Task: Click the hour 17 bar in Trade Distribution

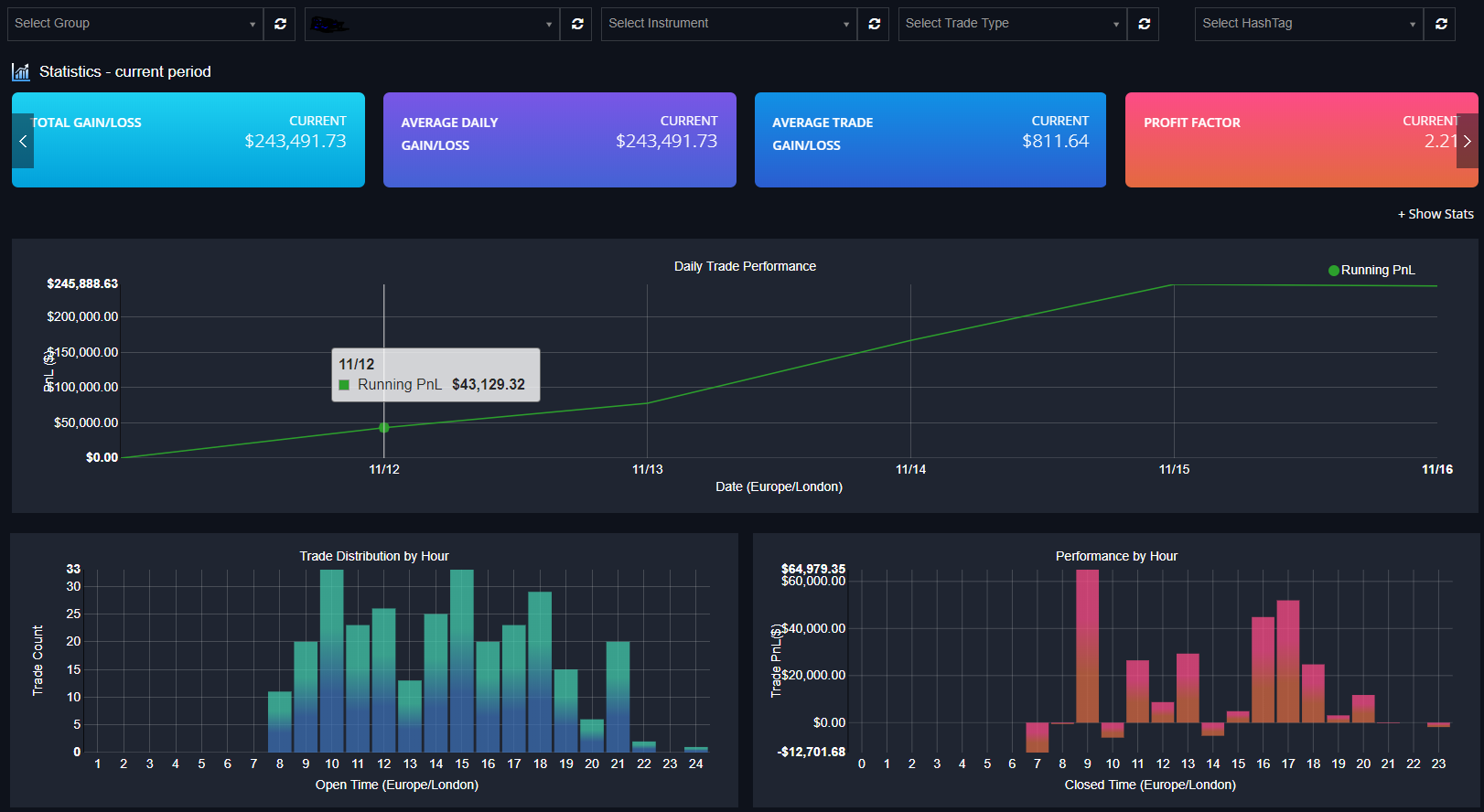Action: coord(514,689)
